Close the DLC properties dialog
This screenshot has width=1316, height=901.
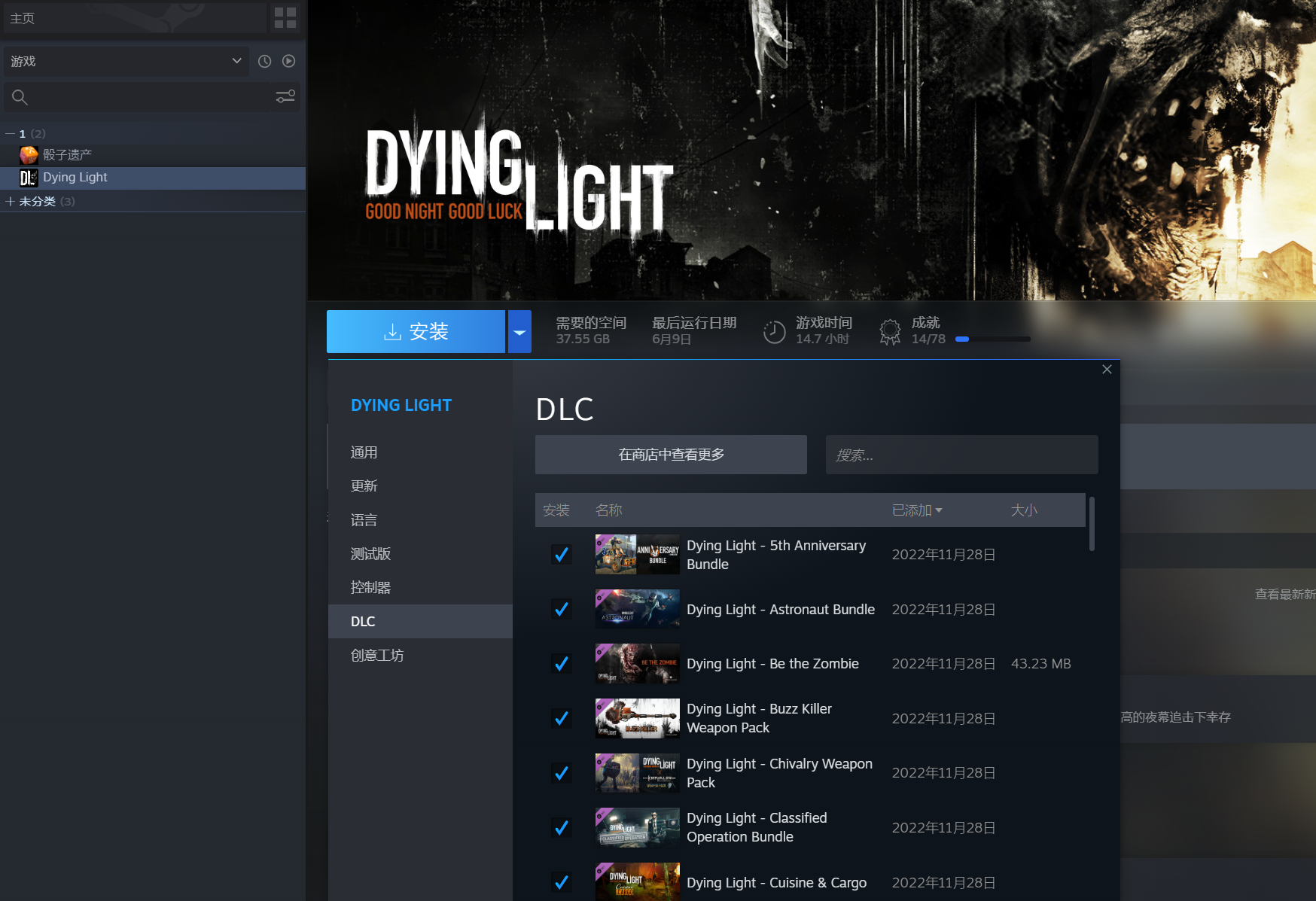tap(1107, 370)
